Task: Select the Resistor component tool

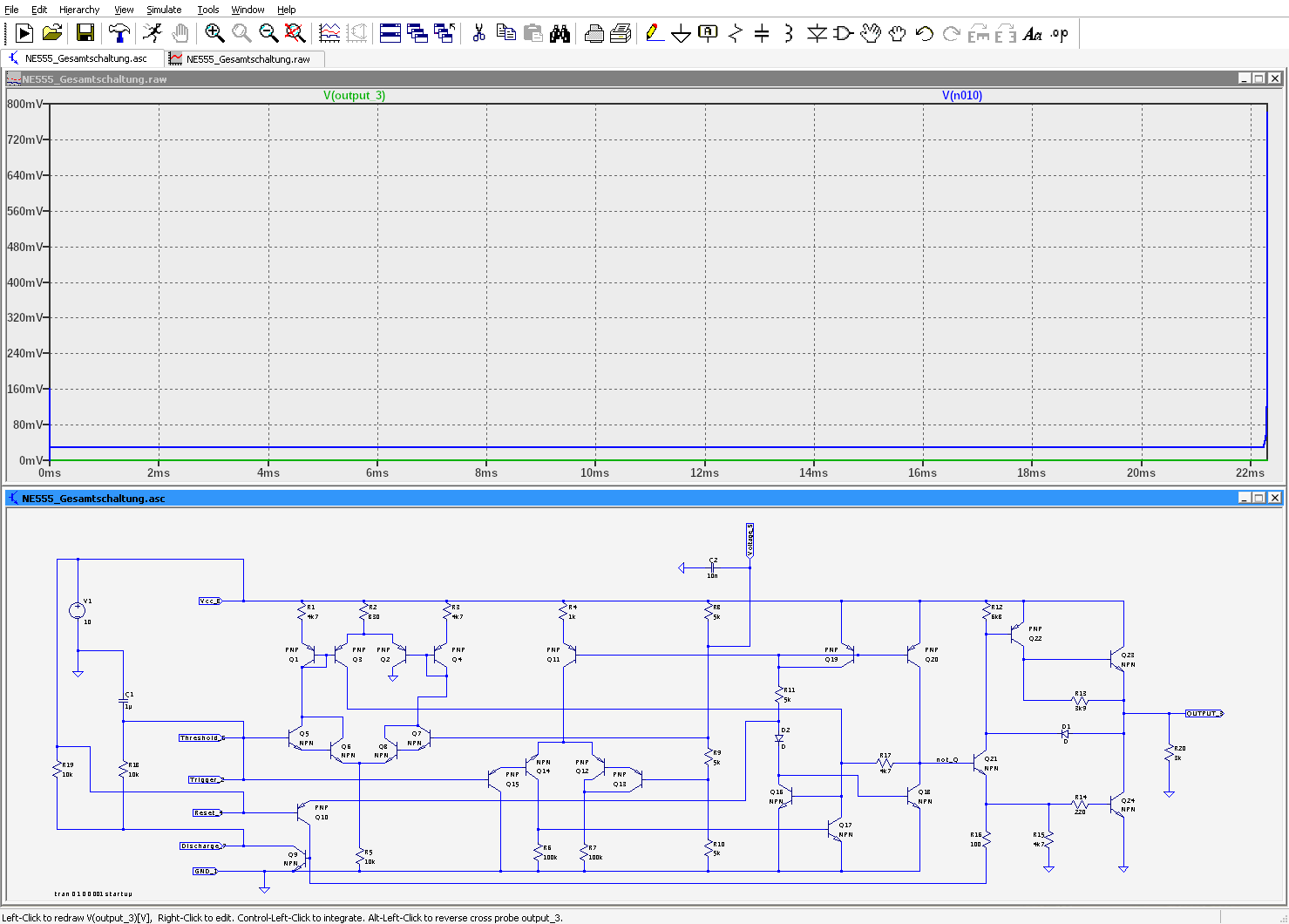Action: [x=735, y=33]
